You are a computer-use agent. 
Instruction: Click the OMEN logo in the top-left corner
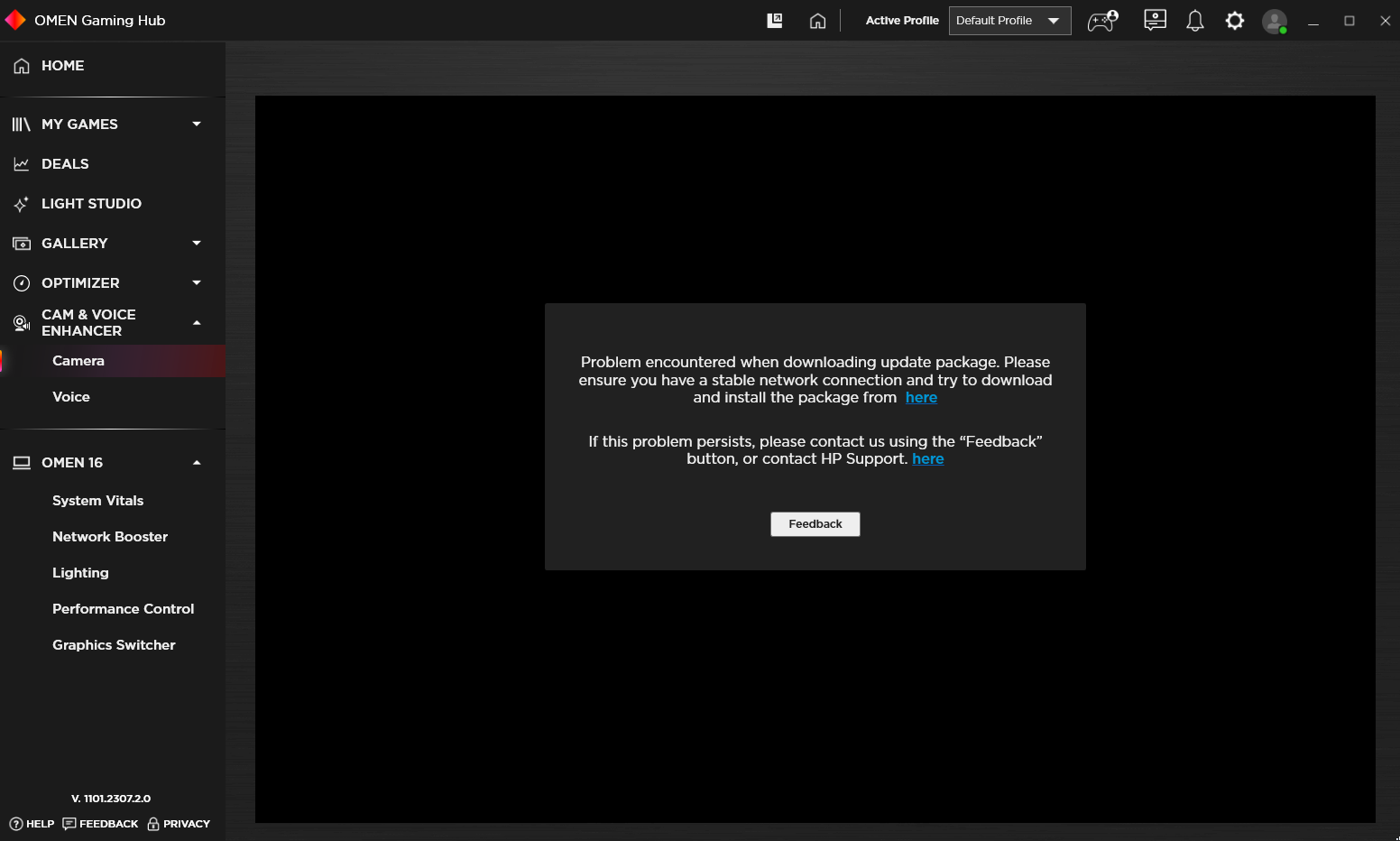tap(14, 19)
